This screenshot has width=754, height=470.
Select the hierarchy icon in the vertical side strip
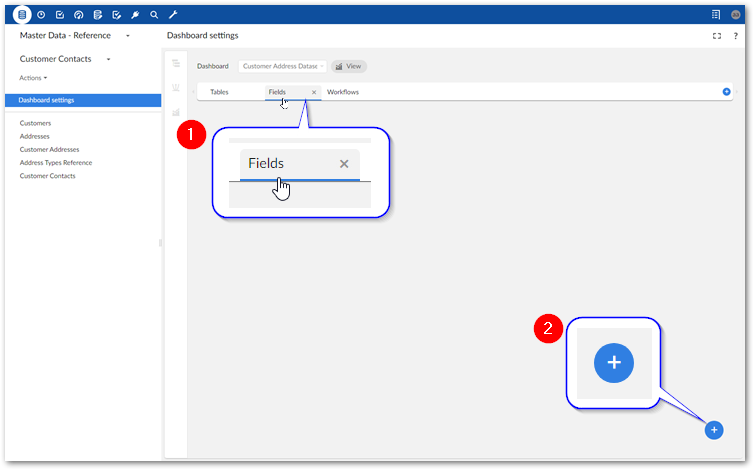(x=176, y=63)
